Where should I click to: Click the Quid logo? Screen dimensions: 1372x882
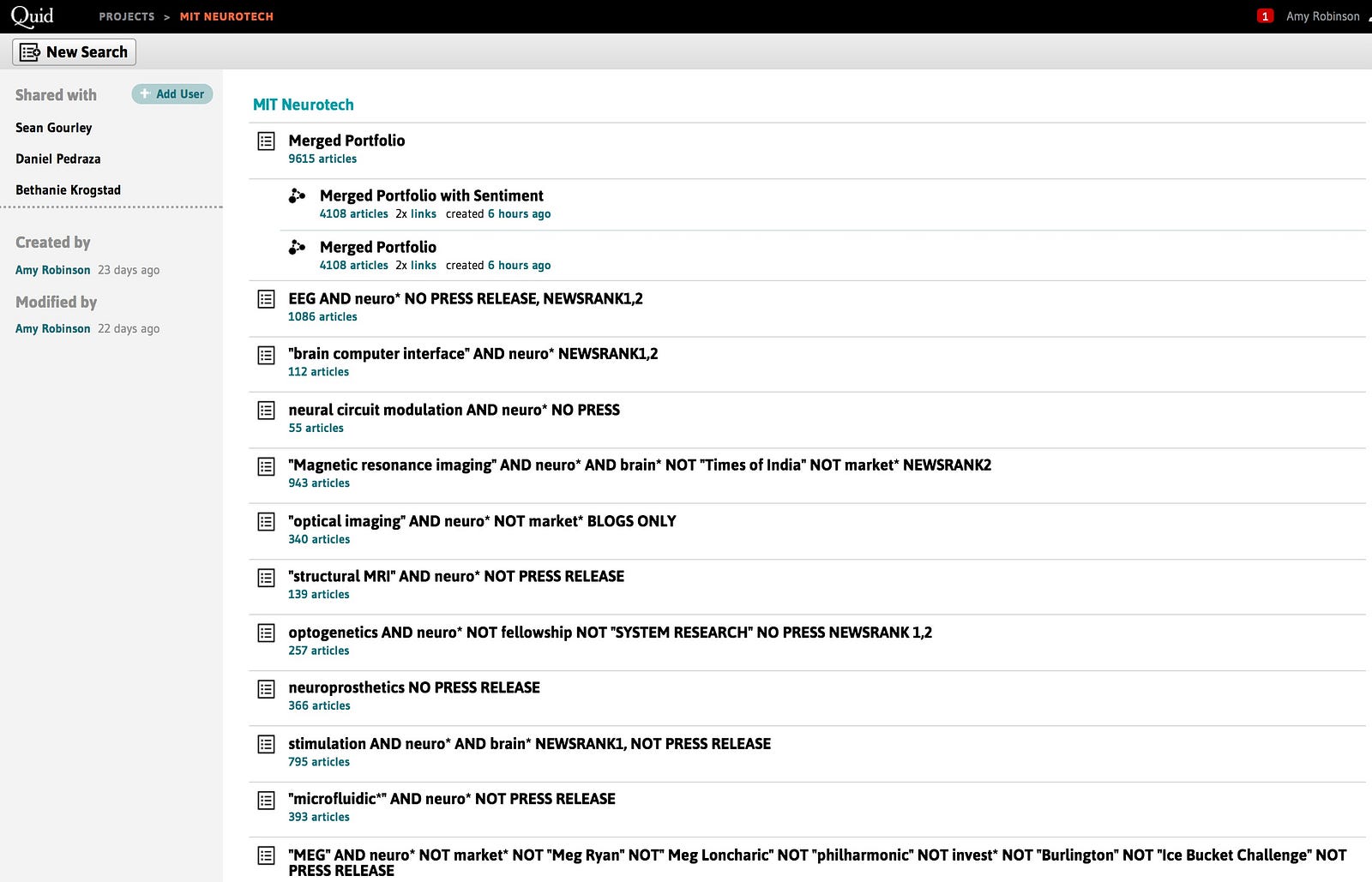click(32, 16)
